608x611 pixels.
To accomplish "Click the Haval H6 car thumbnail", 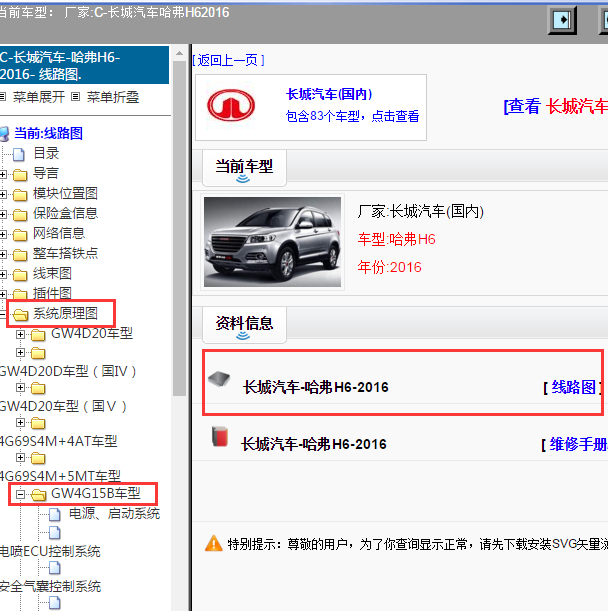I will (272, 242).
